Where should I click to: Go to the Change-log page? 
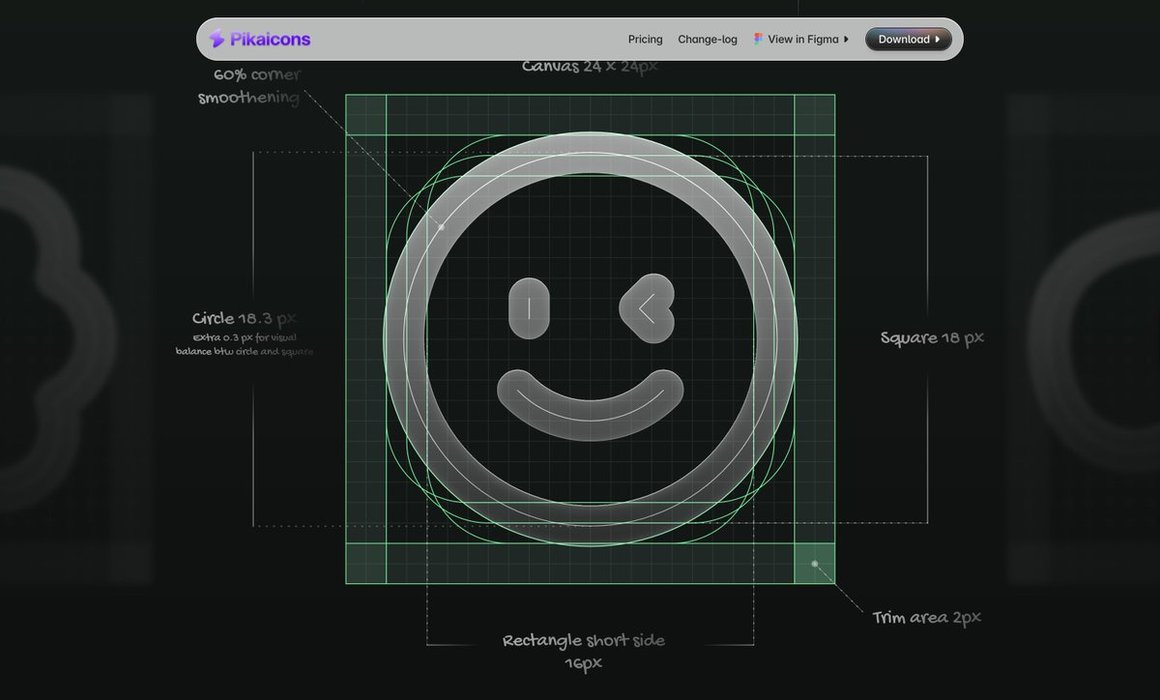tap(707, 39)
